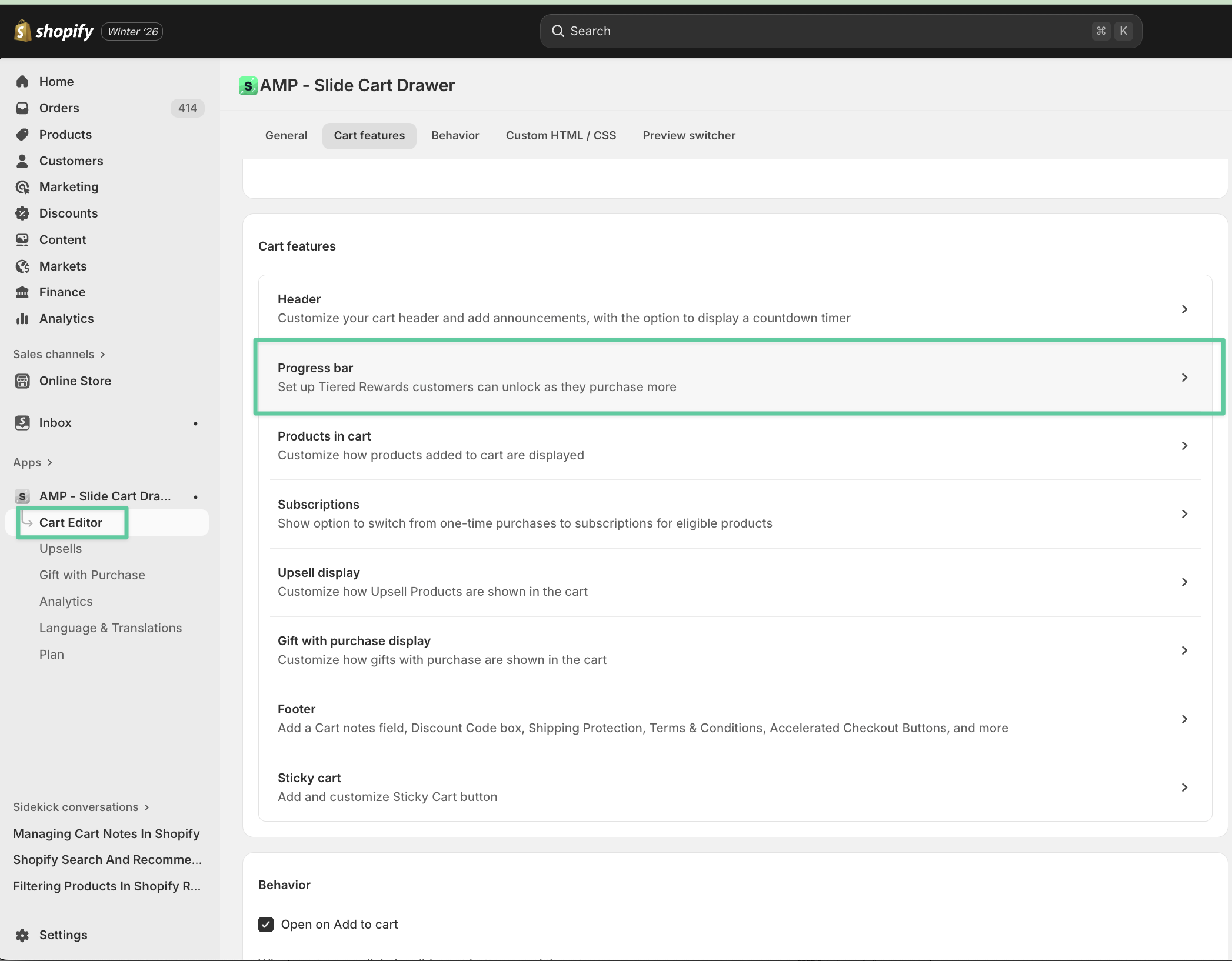
Task: Open the Upsells submenu link
Action: pos(61,549)
